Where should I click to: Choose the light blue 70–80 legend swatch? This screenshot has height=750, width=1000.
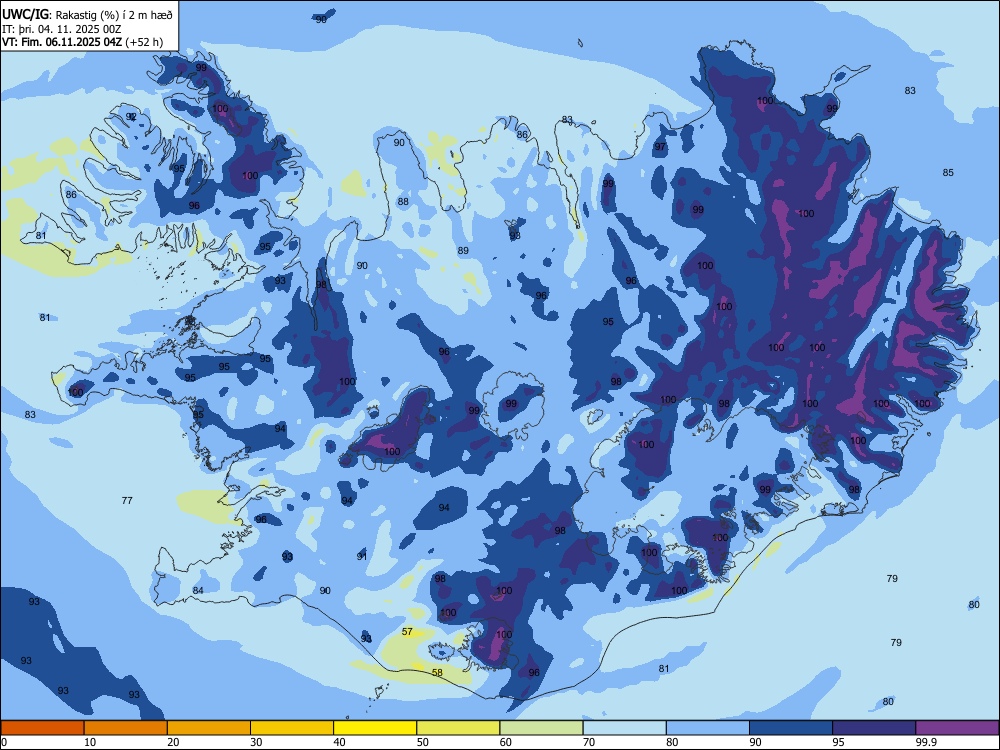pyautogui.click(x=624, y=728)
